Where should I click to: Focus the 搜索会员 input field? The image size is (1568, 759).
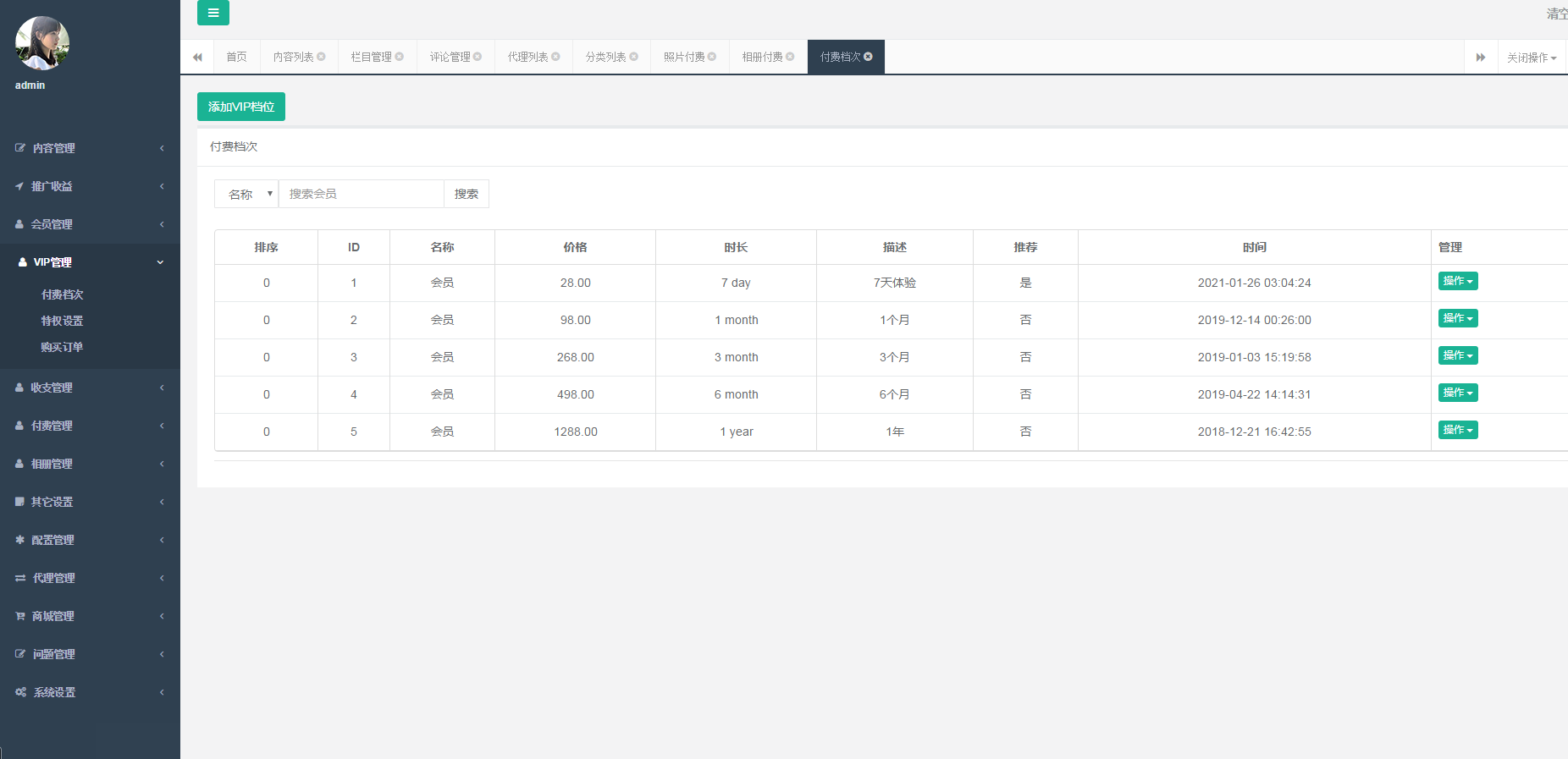click(x=361, y=194)
